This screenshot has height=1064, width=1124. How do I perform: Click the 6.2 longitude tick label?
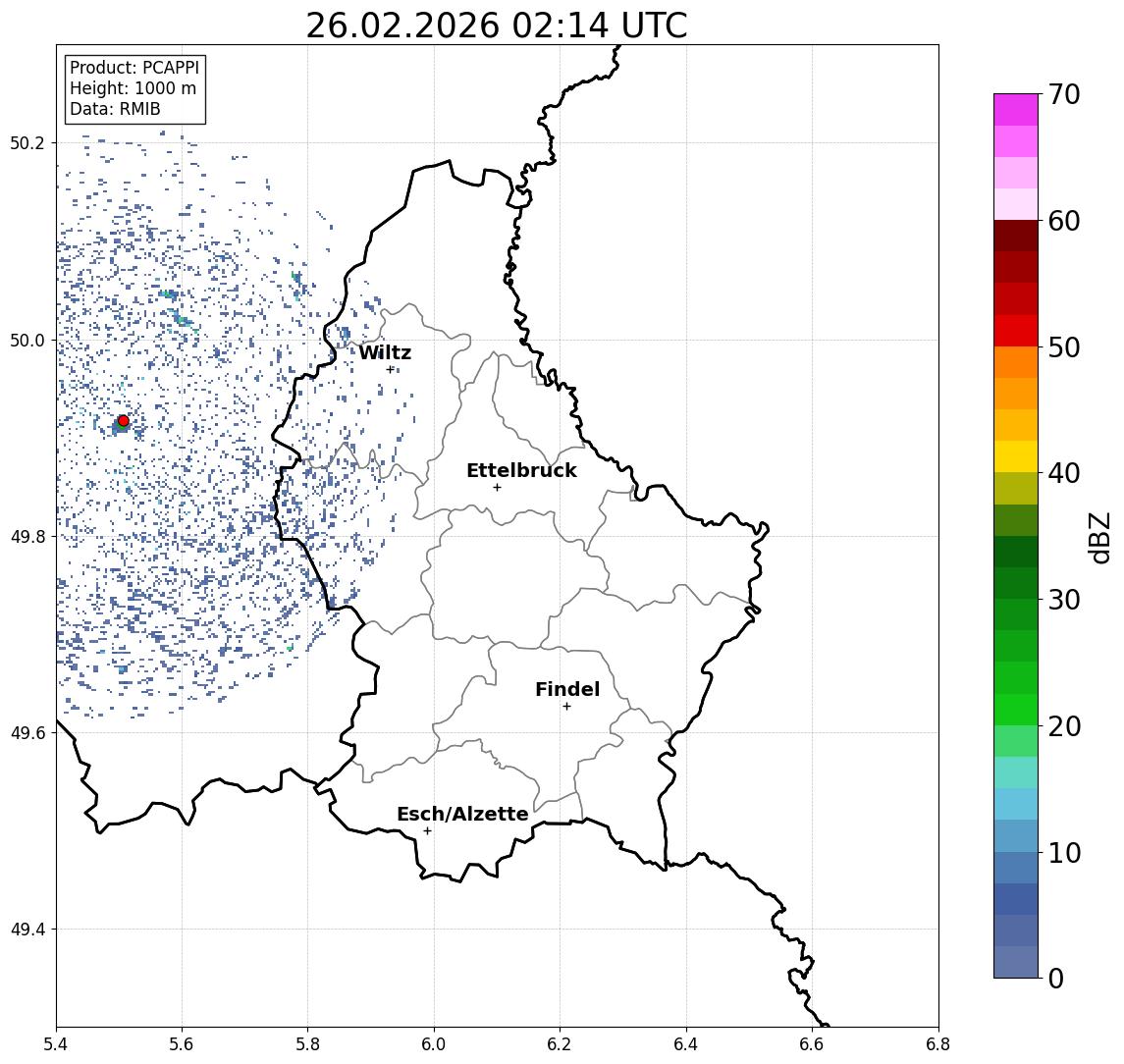point(560,1044)
